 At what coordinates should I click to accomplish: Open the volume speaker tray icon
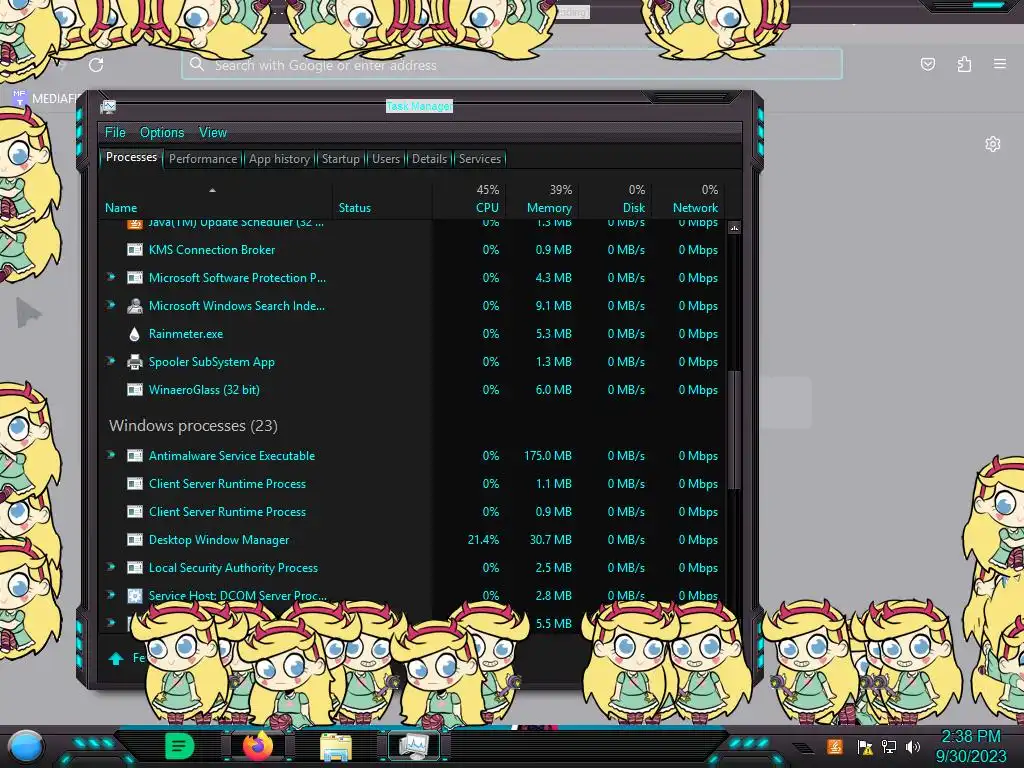(x=913, y=746)
